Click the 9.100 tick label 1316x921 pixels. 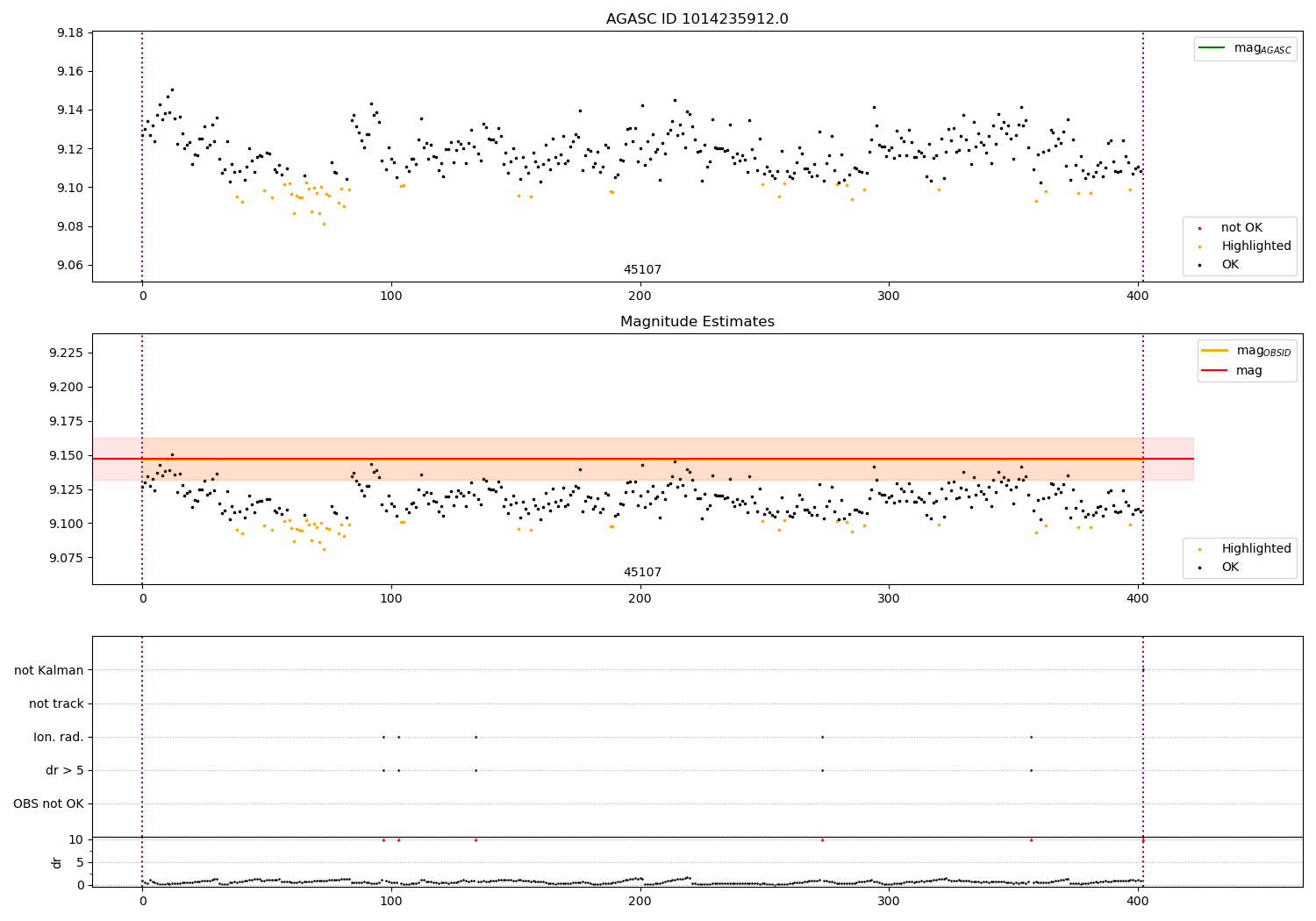(66, 525)
